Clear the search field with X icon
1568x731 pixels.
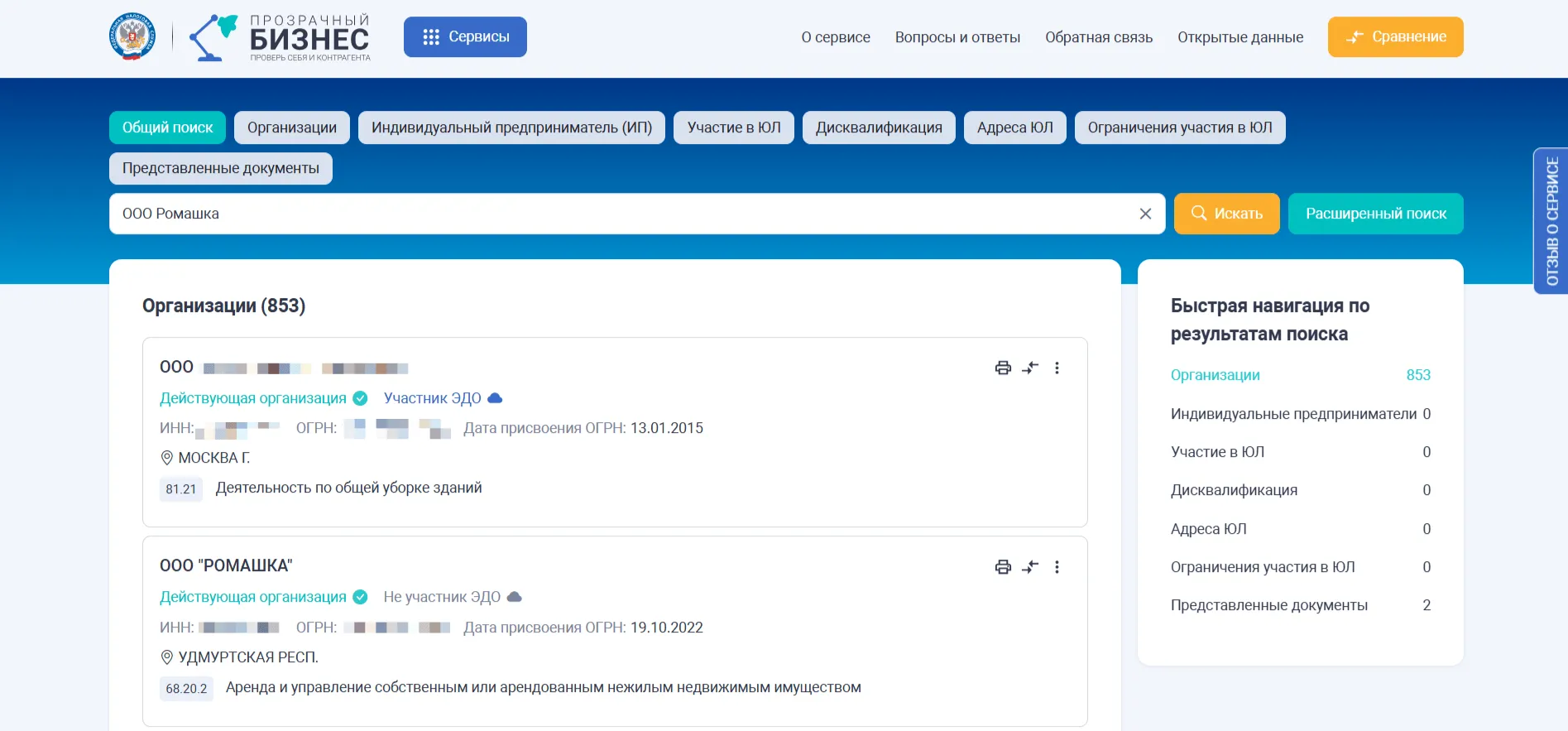pos(1145,214)
